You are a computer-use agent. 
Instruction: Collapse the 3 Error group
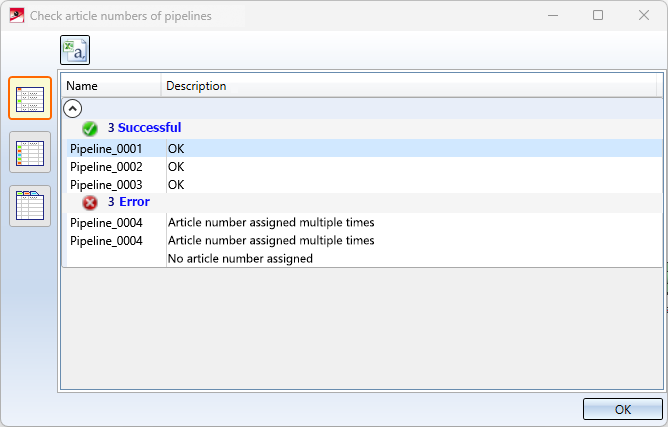134,203
